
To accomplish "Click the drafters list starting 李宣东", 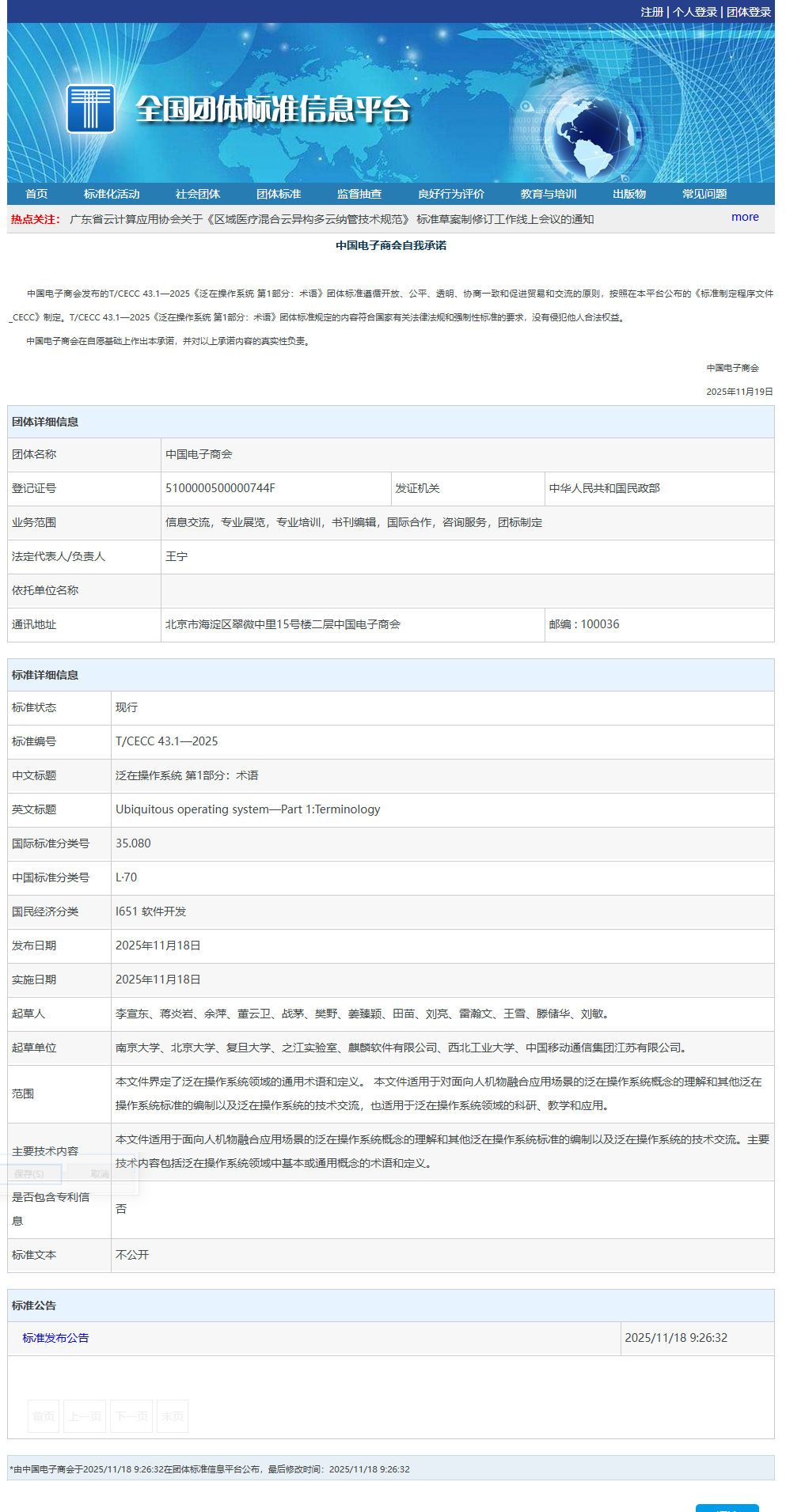I will (x=363, y=1014).
